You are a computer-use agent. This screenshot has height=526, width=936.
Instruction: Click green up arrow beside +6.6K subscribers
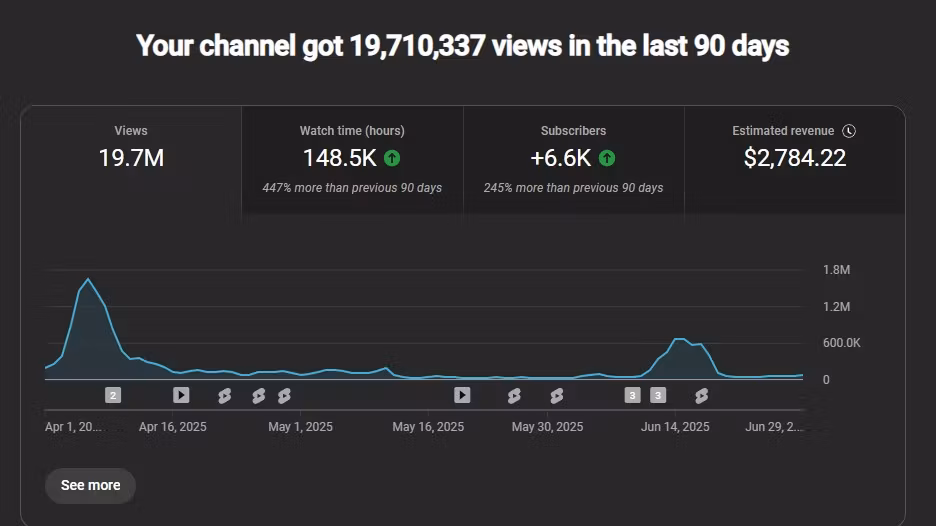click(607, 158)
